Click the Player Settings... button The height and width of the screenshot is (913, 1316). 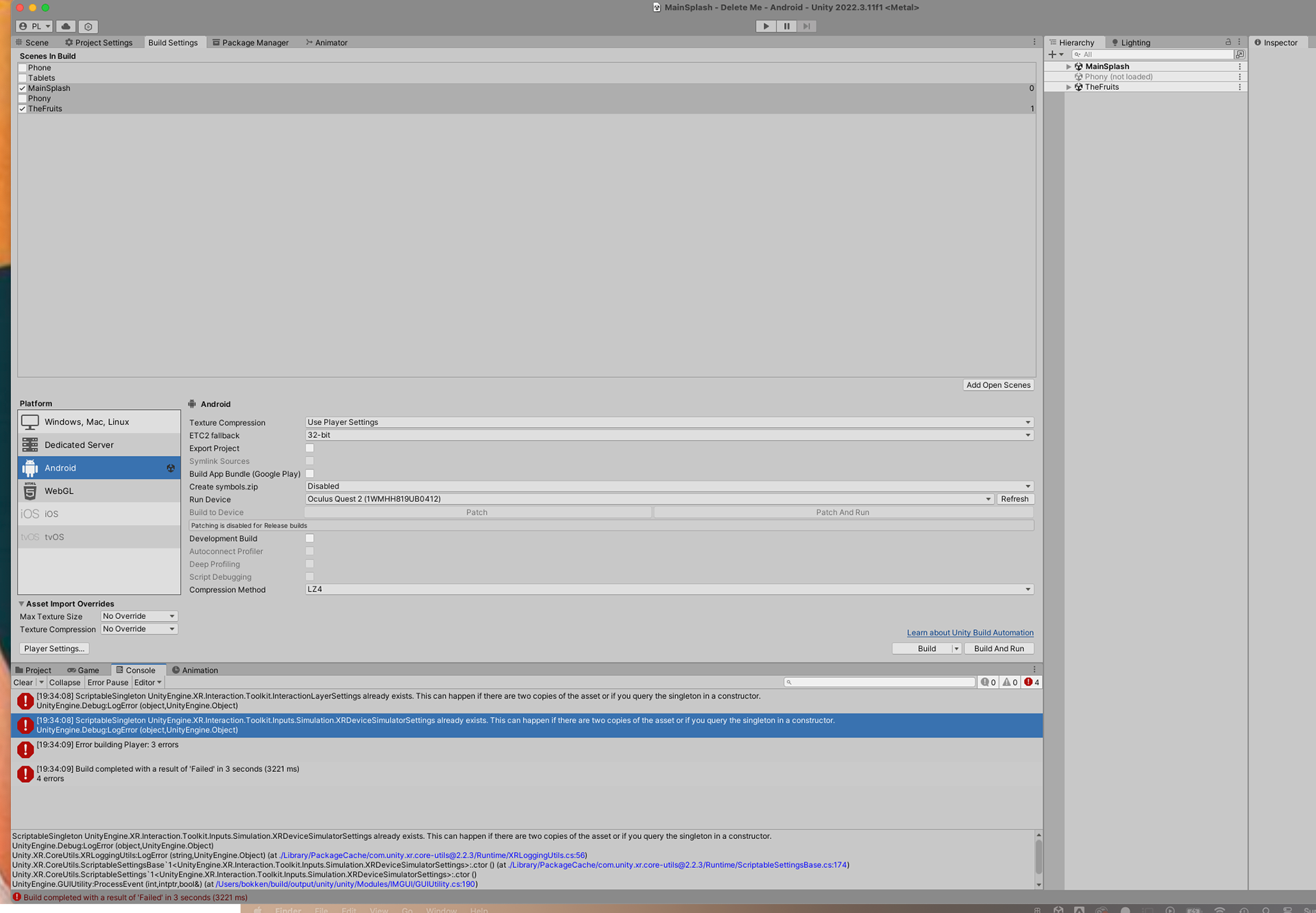click(x=54, y=648)
